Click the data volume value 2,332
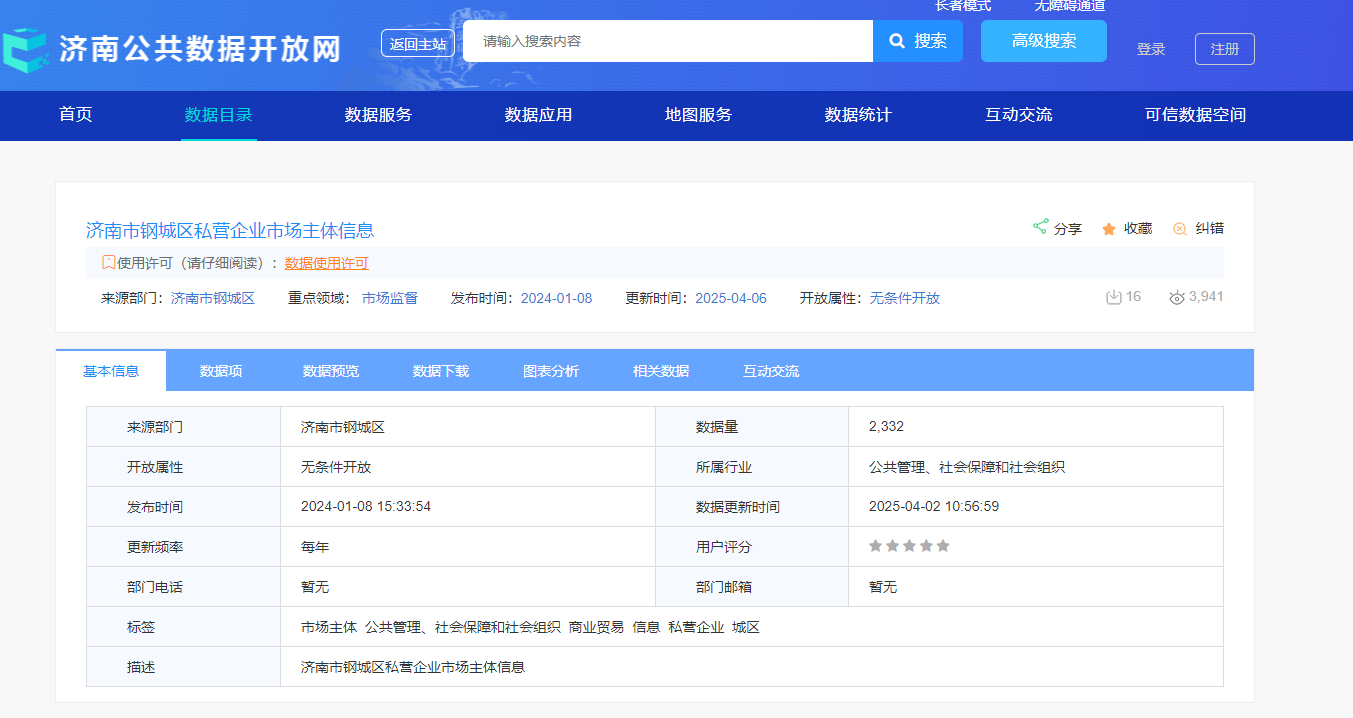 tap(887, 426)
